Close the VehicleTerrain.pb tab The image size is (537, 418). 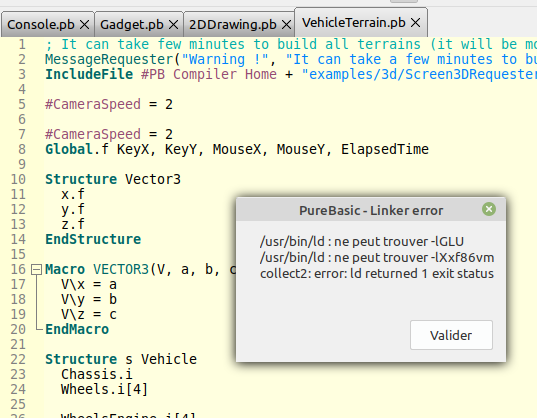415,23
